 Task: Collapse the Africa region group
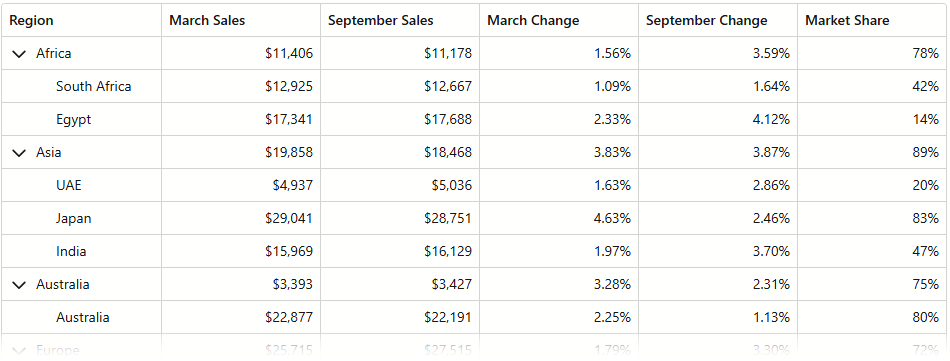(19, 54)
